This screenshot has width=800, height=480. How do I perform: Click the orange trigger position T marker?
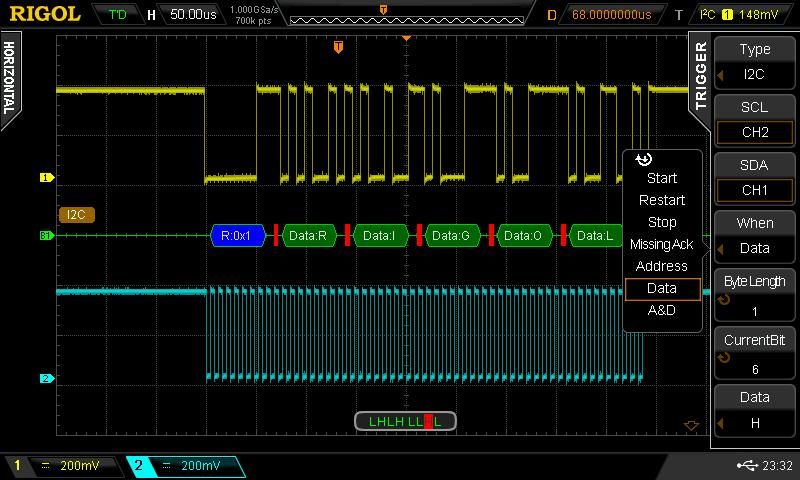pos(339,47)
